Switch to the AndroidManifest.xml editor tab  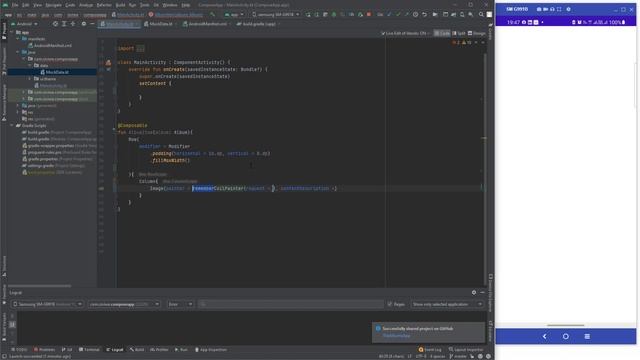207,24
